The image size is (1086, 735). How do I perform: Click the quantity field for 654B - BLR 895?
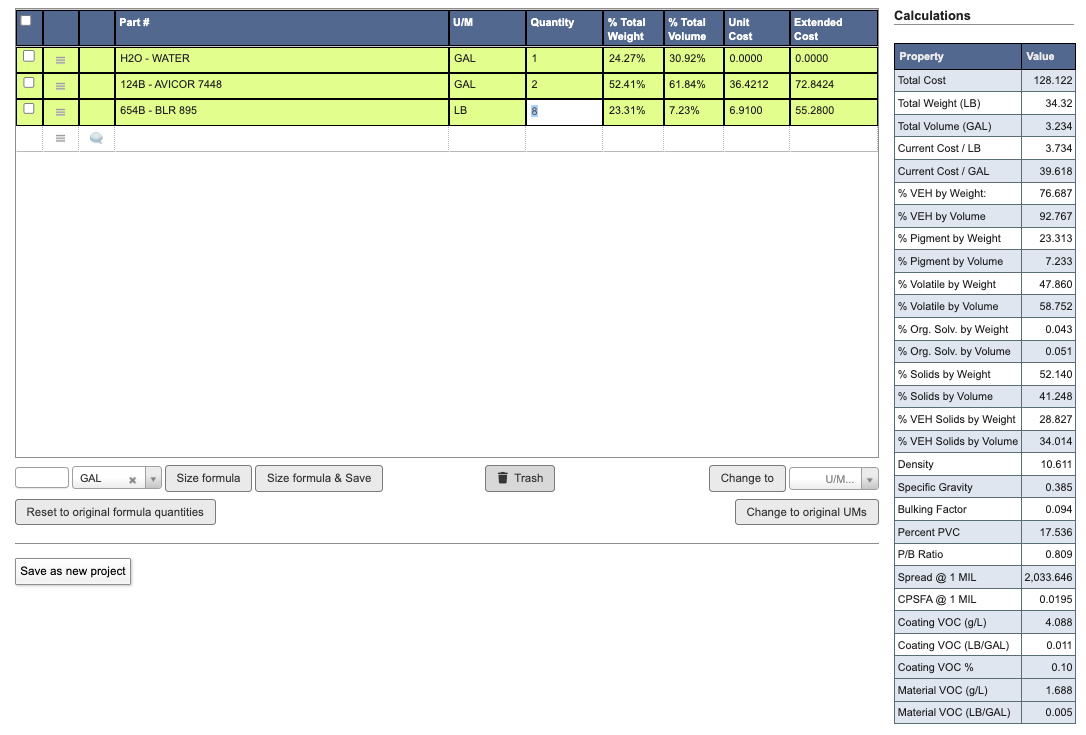[564, 112]
